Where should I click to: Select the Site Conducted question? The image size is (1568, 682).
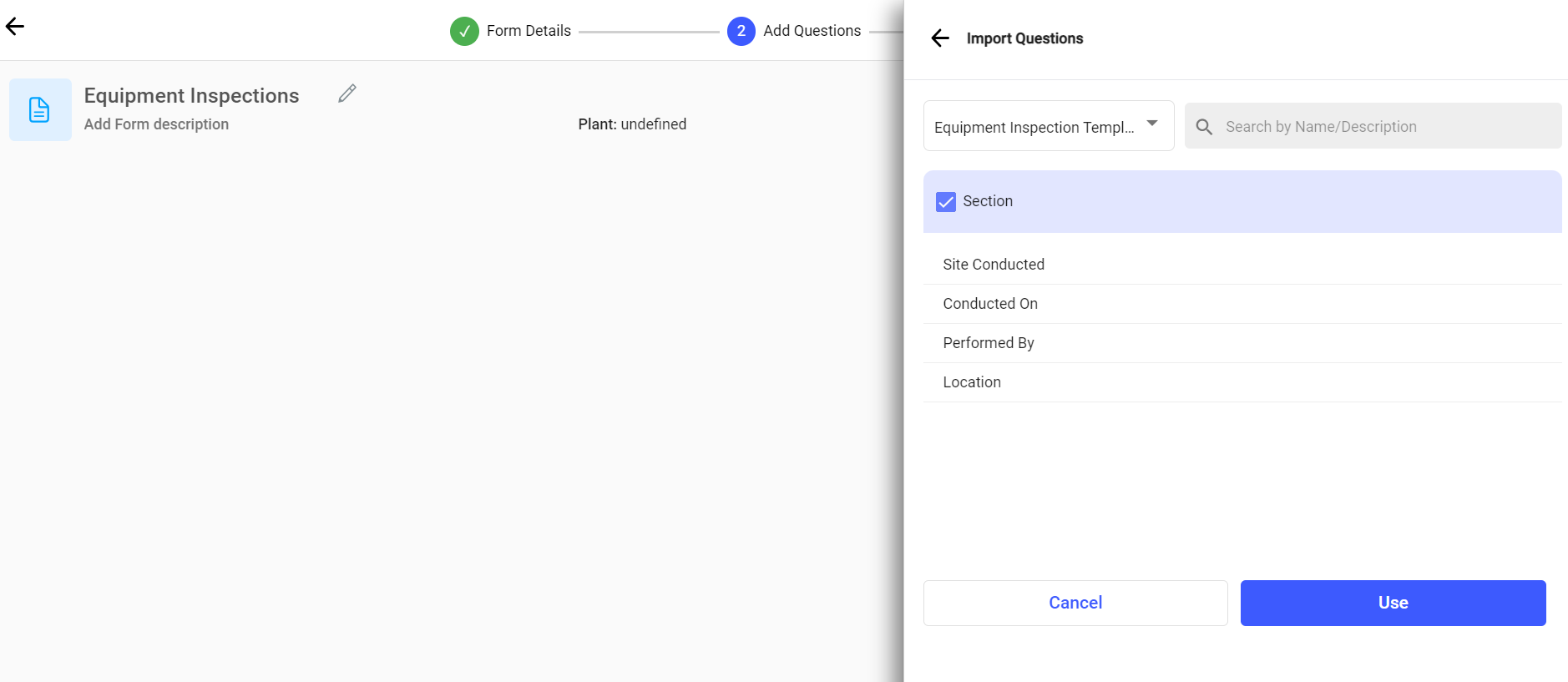[994, 265]
